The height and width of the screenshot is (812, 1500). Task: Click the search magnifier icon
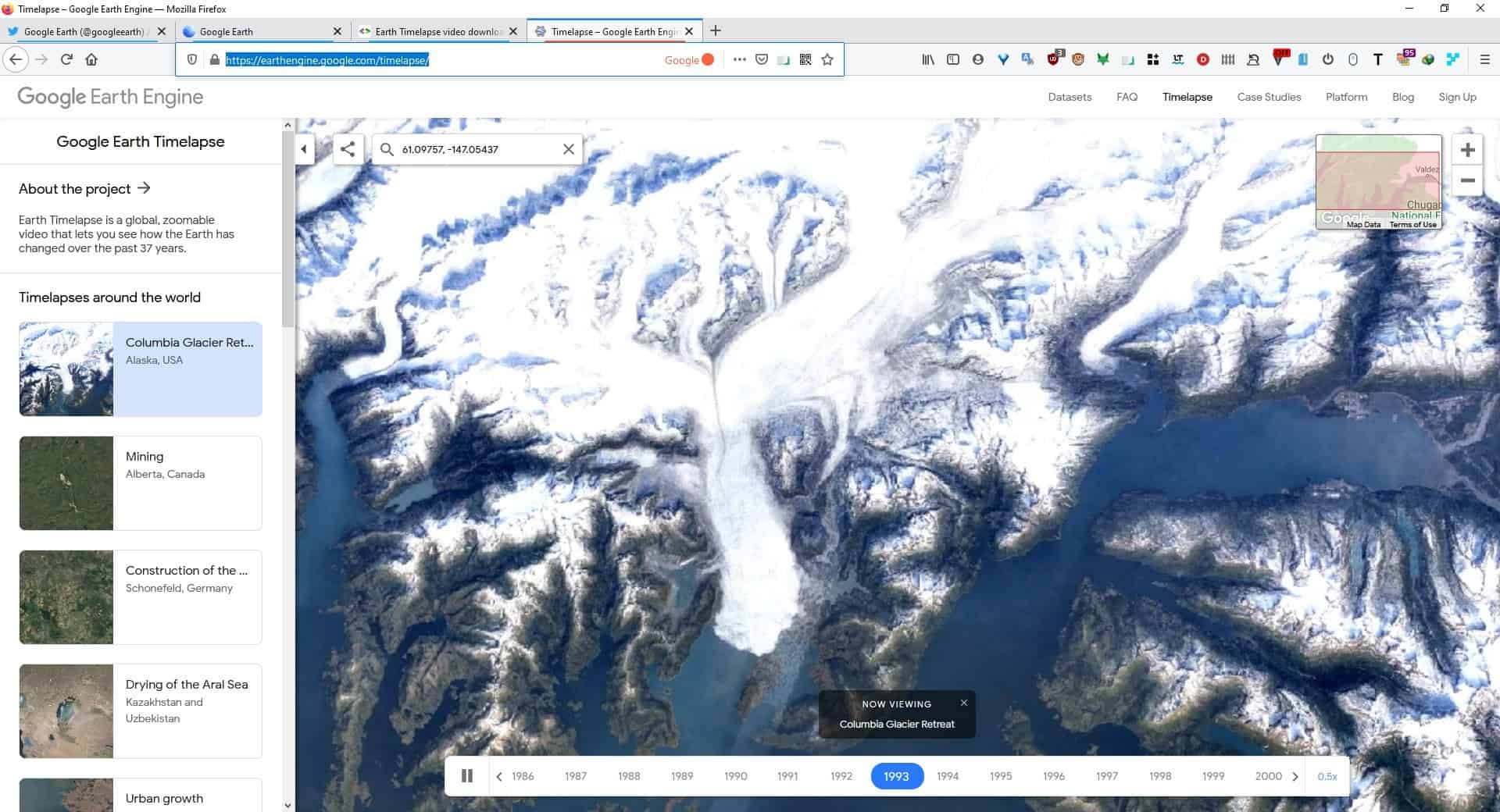386,148
